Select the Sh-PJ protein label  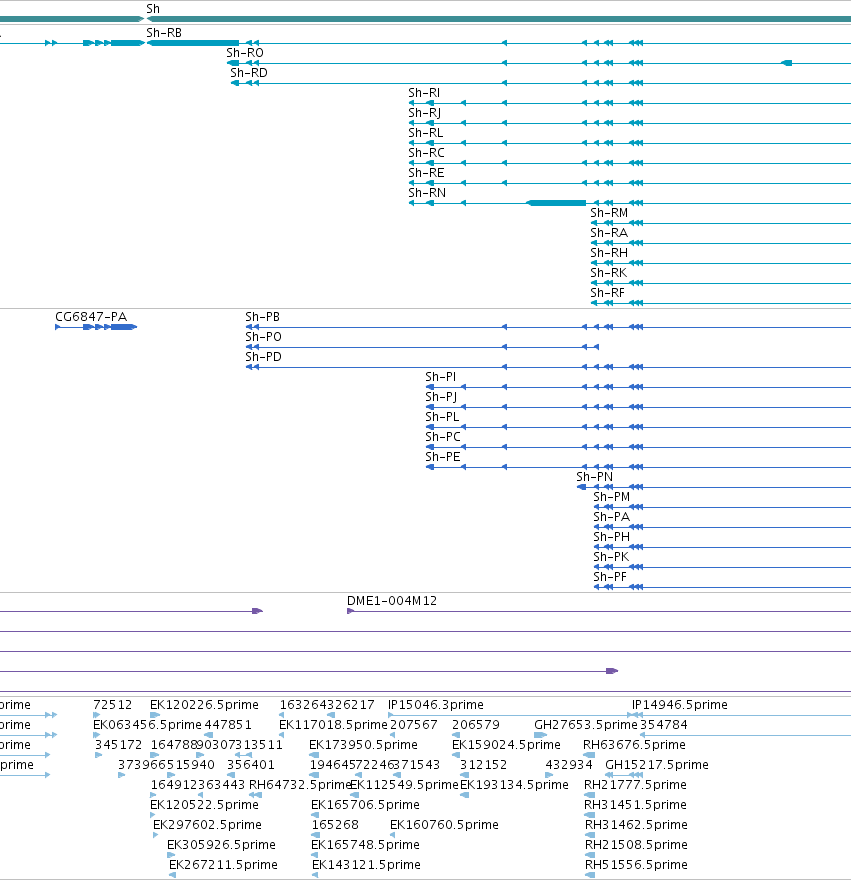[441, 397]
